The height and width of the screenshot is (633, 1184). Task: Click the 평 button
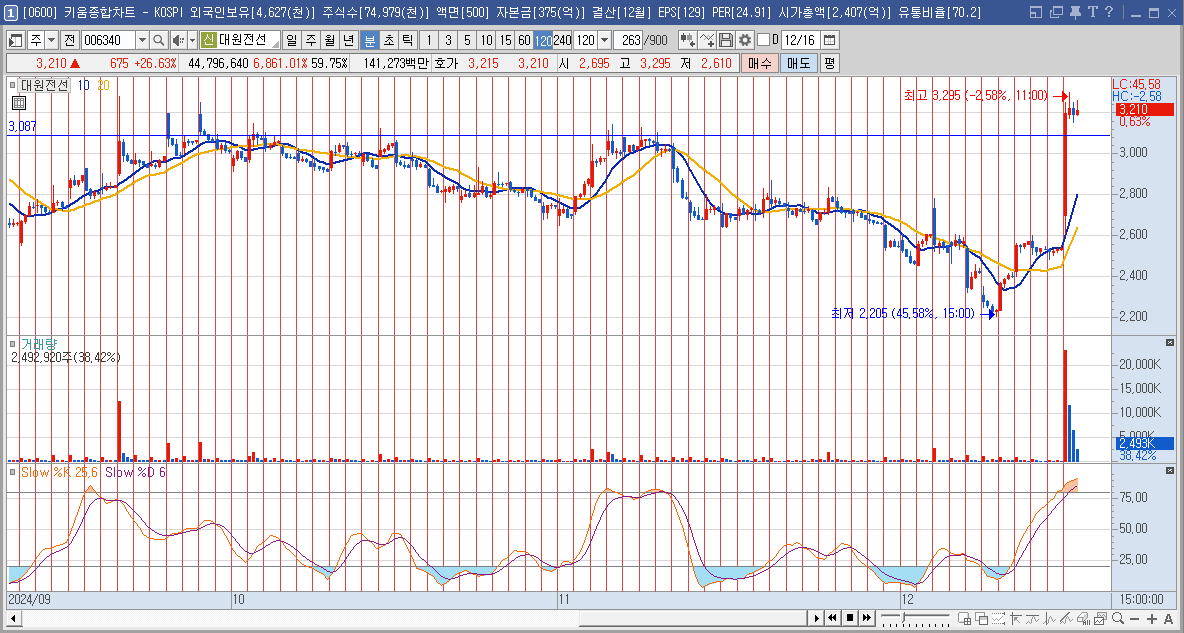tap(829, 63)
